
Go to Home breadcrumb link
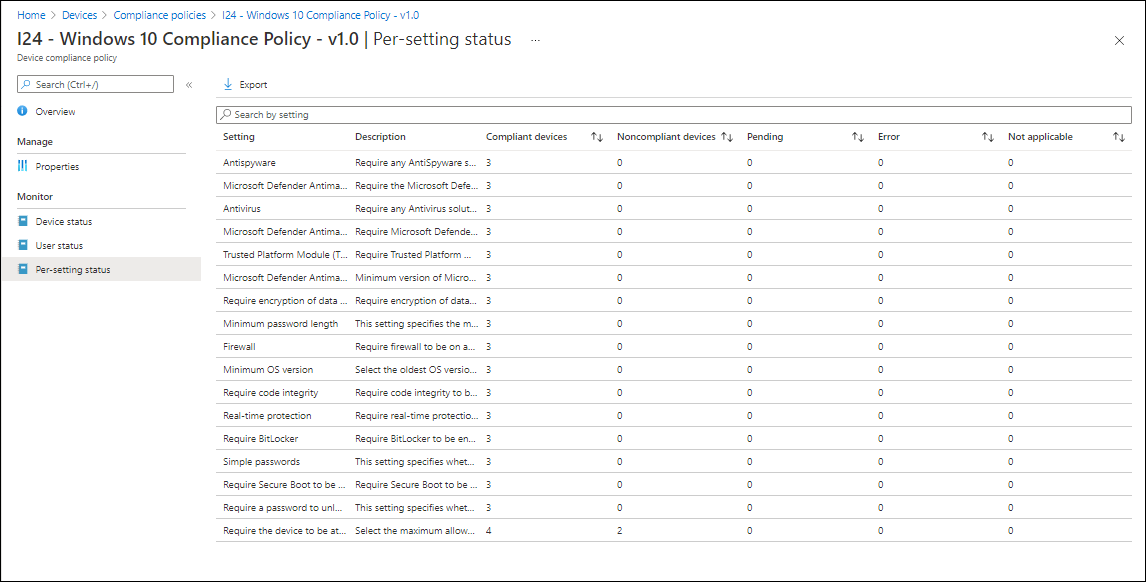31,15
